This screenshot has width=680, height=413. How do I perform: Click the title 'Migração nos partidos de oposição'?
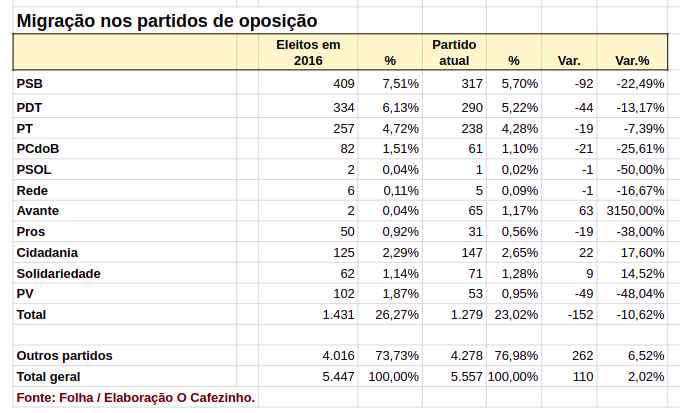coord(167,19)
